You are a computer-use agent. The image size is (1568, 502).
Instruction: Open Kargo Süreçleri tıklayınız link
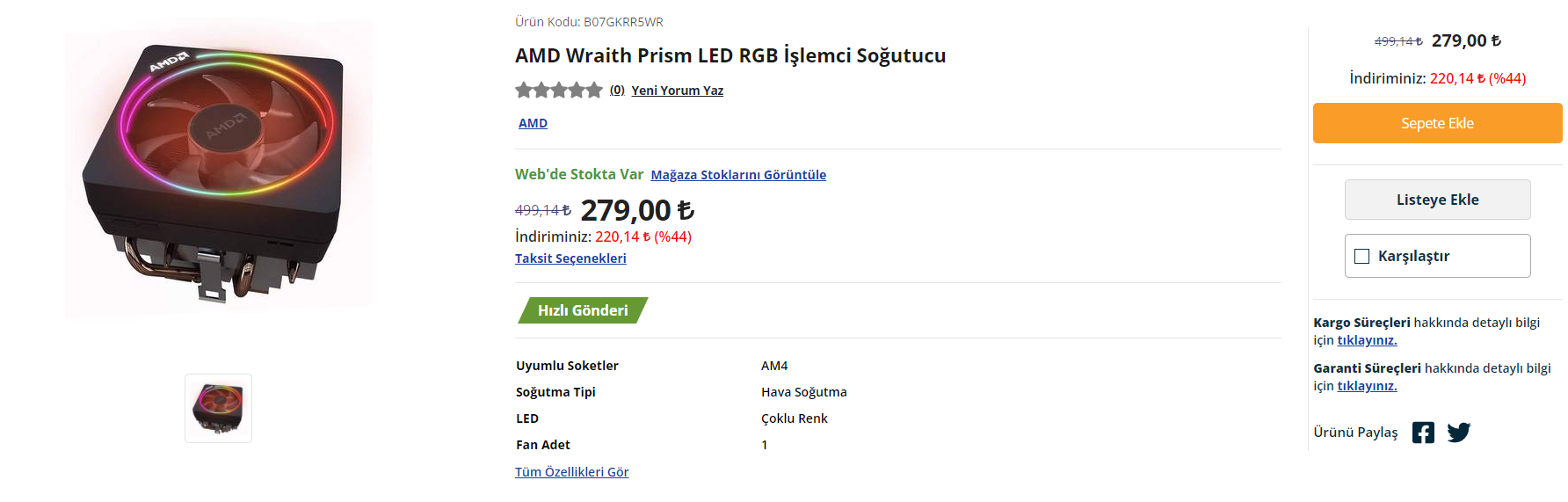click(x=1367, y=340)
